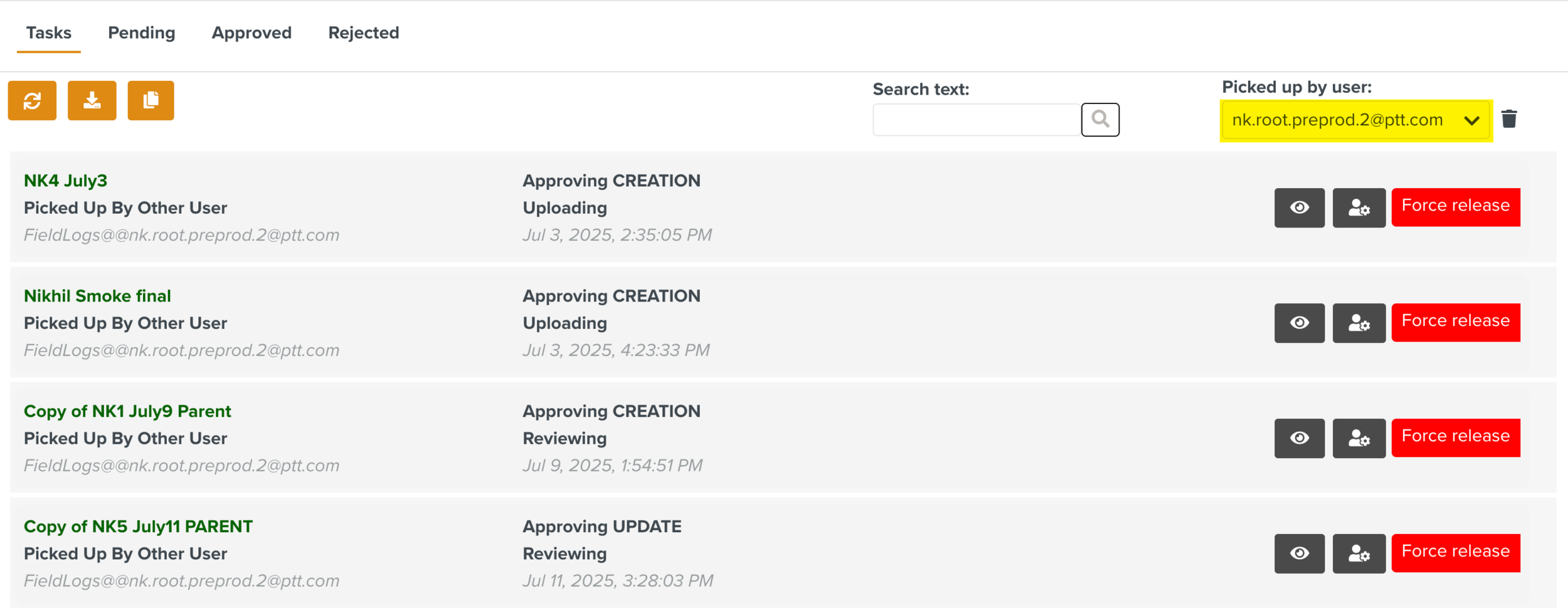Click the orange download icon button
Viewport: 1568px width, 608px height.
(x=92, y=100)
